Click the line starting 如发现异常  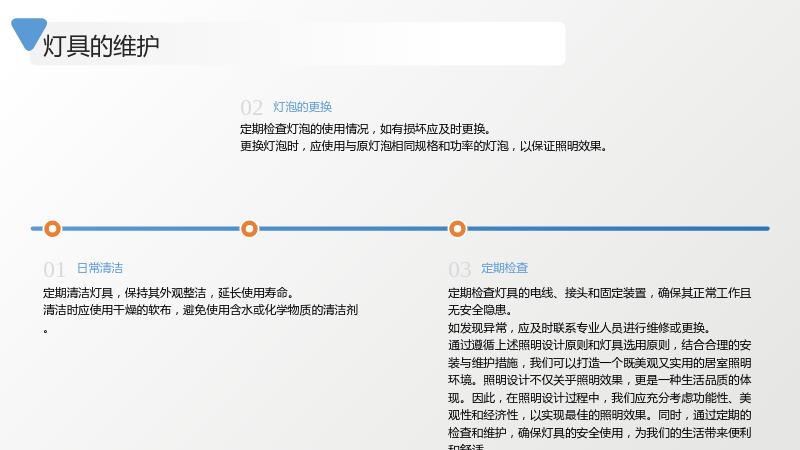[580, 328]
